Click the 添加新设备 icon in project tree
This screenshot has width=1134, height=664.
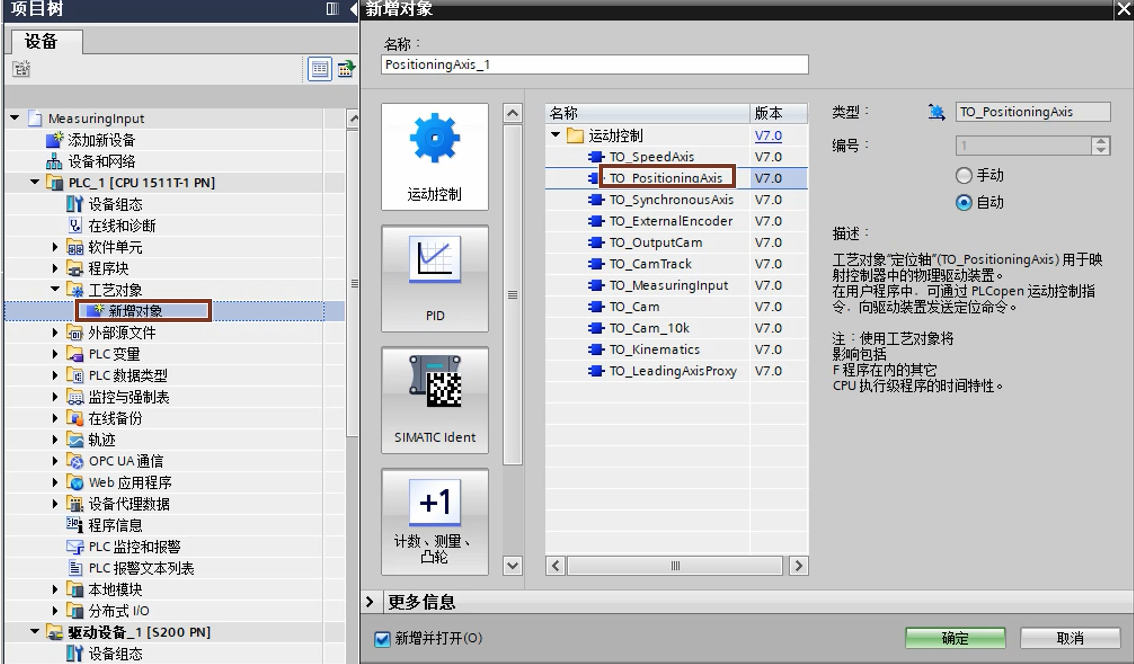[x=55, y=140]
